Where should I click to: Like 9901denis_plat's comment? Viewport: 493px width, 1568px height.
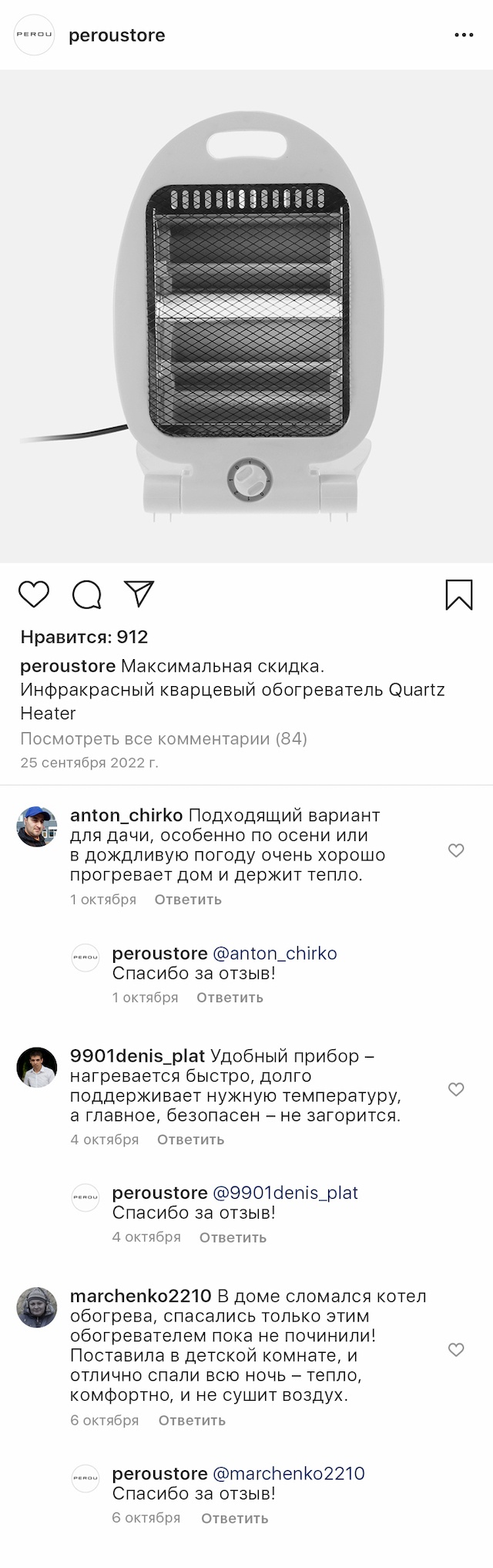click(x=456, y=1089)
